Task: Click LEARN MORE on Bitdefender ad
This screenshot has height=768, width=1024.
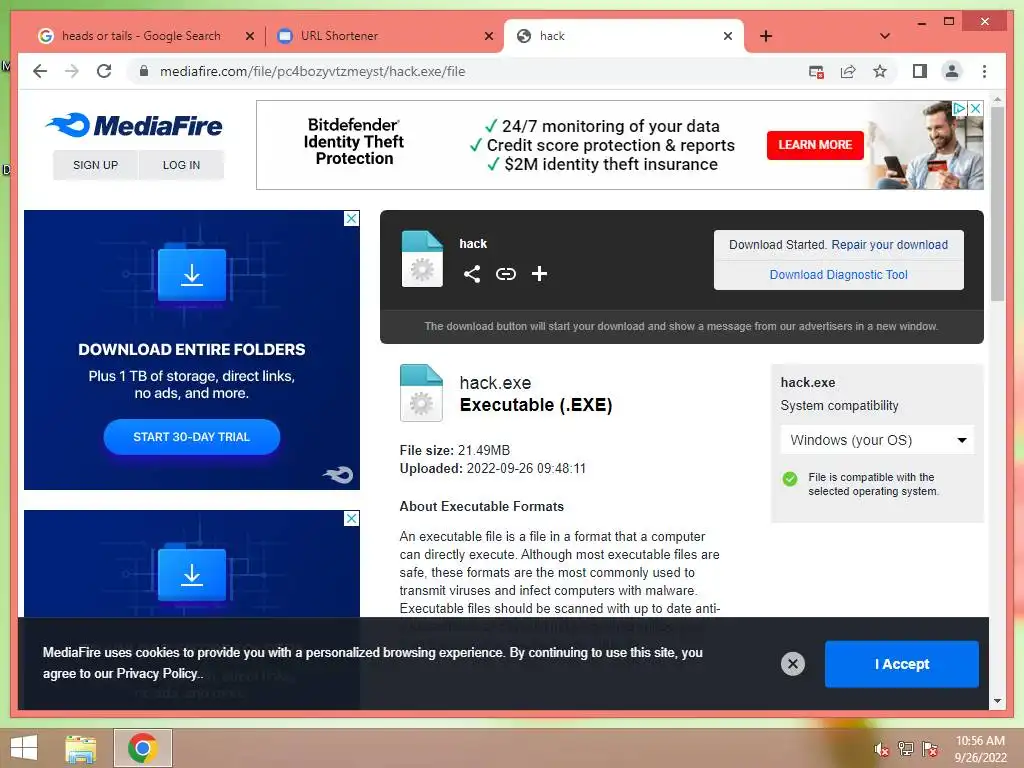Action: point(815,145)
